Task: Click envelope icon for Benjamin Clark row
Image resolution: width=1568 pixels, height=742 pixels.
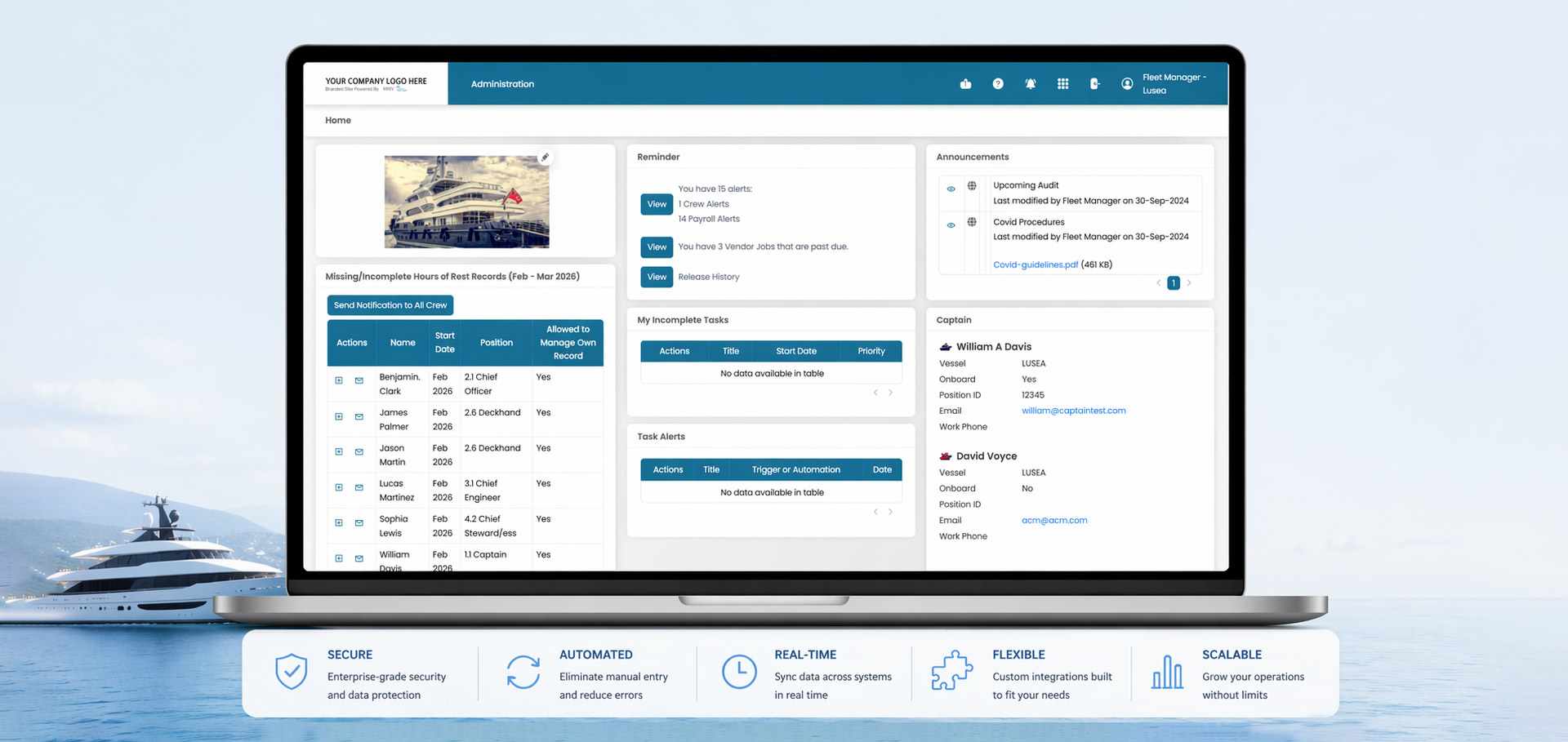Action: tap(359, 380)
